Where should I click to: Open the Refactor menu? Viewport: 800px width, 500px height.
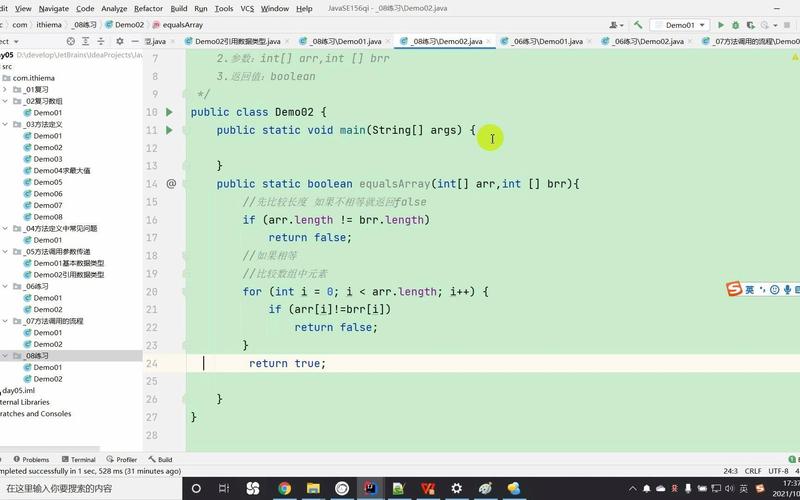[148, 8]
